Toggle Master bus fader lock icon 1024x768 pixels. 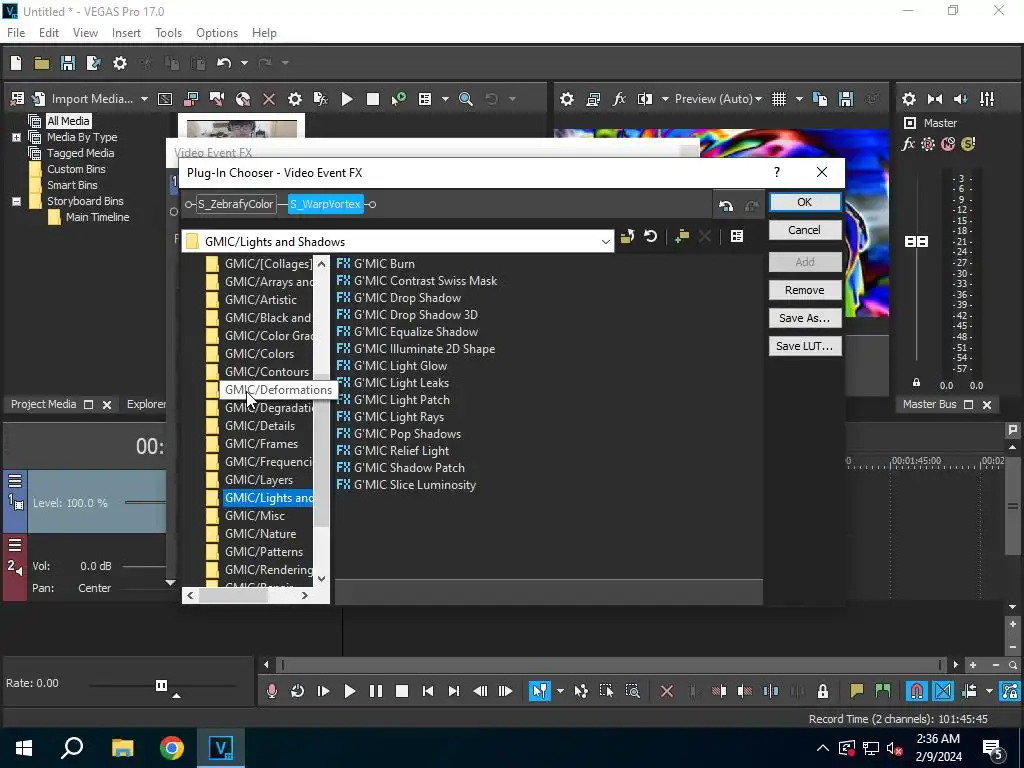[x=916, y=383]
